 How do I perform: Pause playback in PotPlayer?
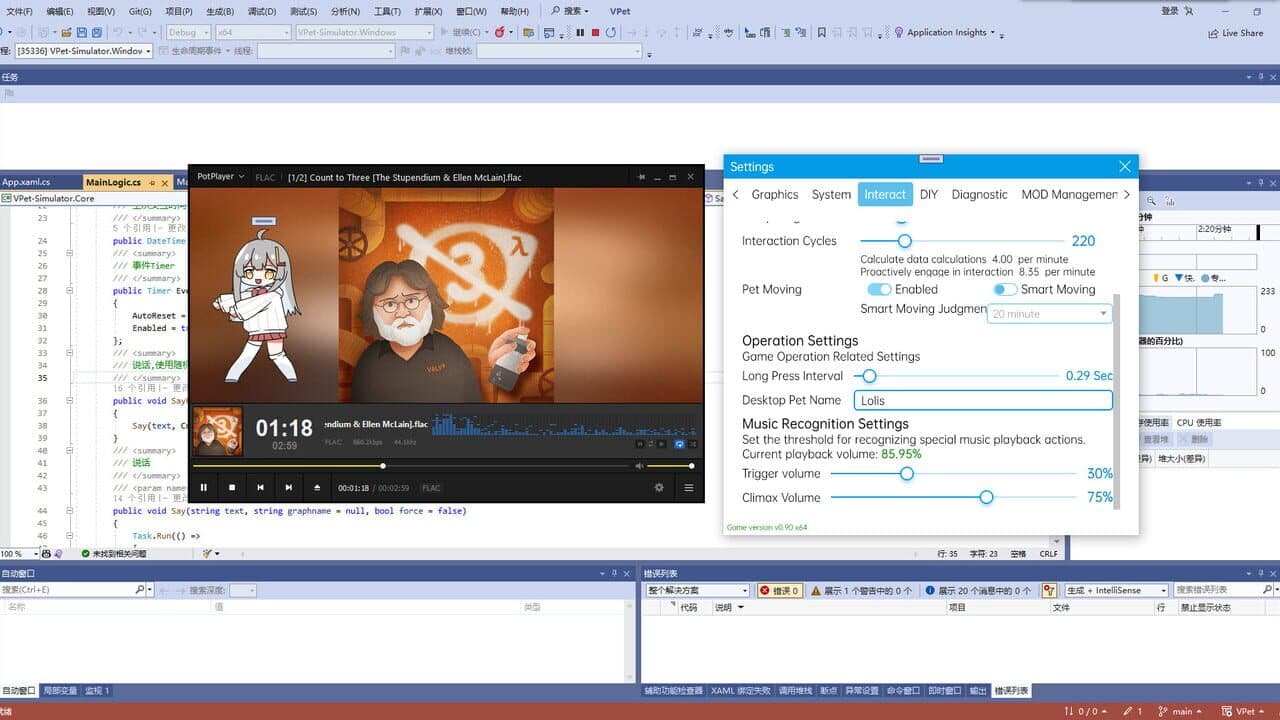coord(204,488)
